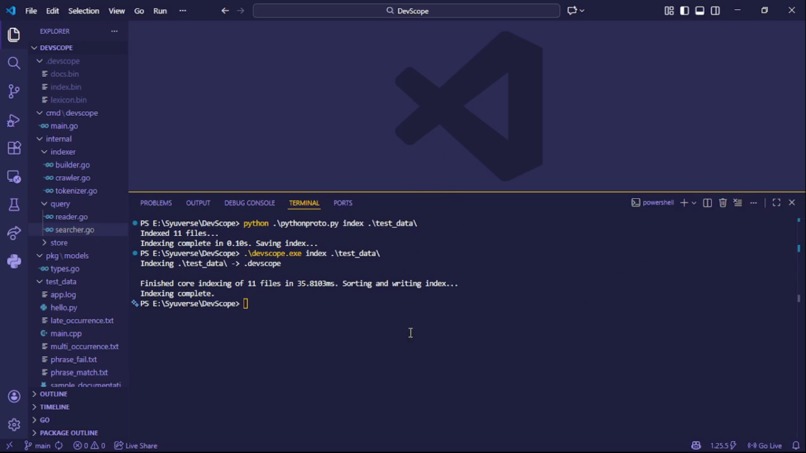Image resolution: width=806 pixels, height=453 pixels.
Task: Open the Python activity bar view
Action: (x=14, y=261)
